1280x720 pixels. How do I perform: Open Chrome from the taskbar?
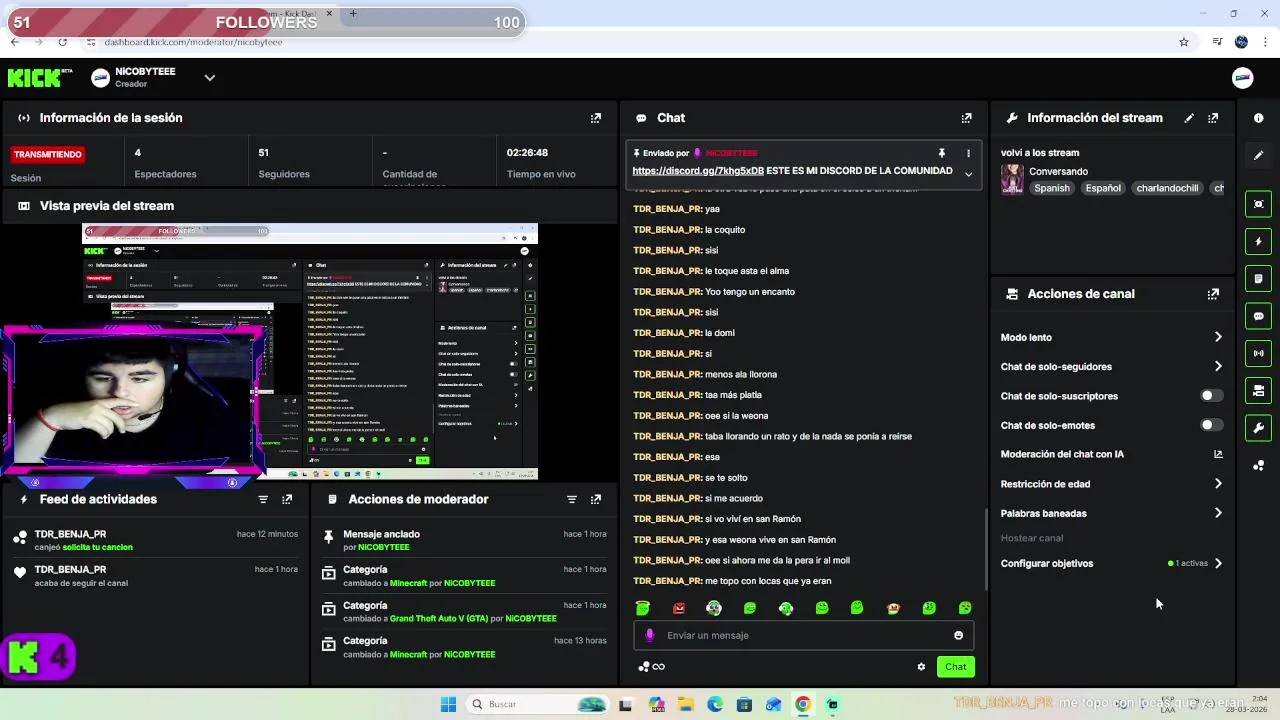(802, 704)
